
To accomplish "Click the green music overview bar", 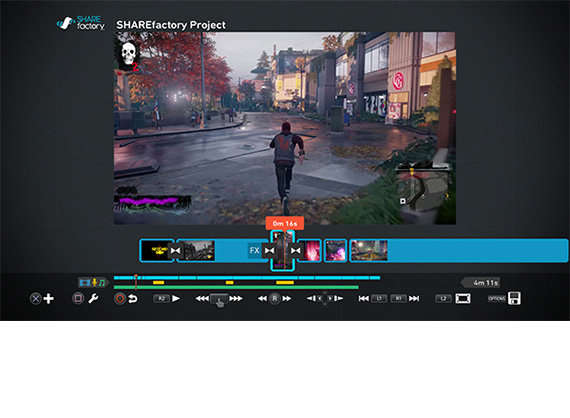I will pos(236,287).
